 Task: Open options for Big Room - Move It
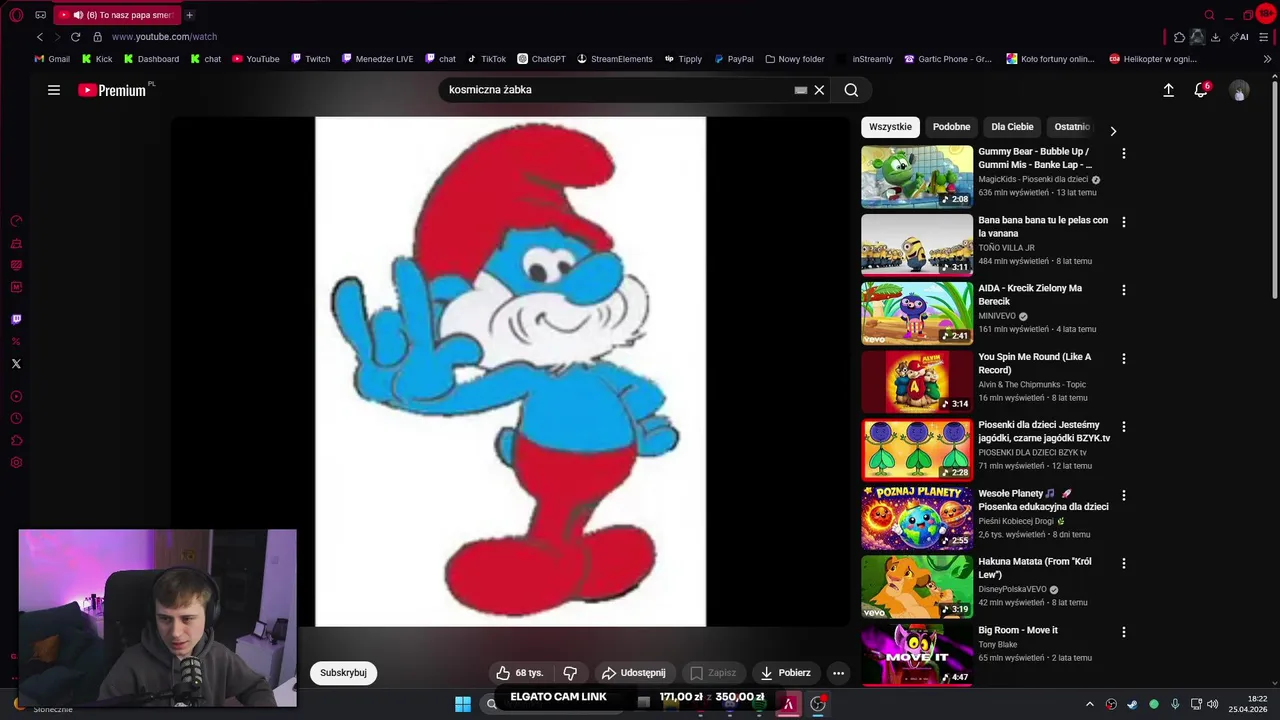[x=1124, y=632]
